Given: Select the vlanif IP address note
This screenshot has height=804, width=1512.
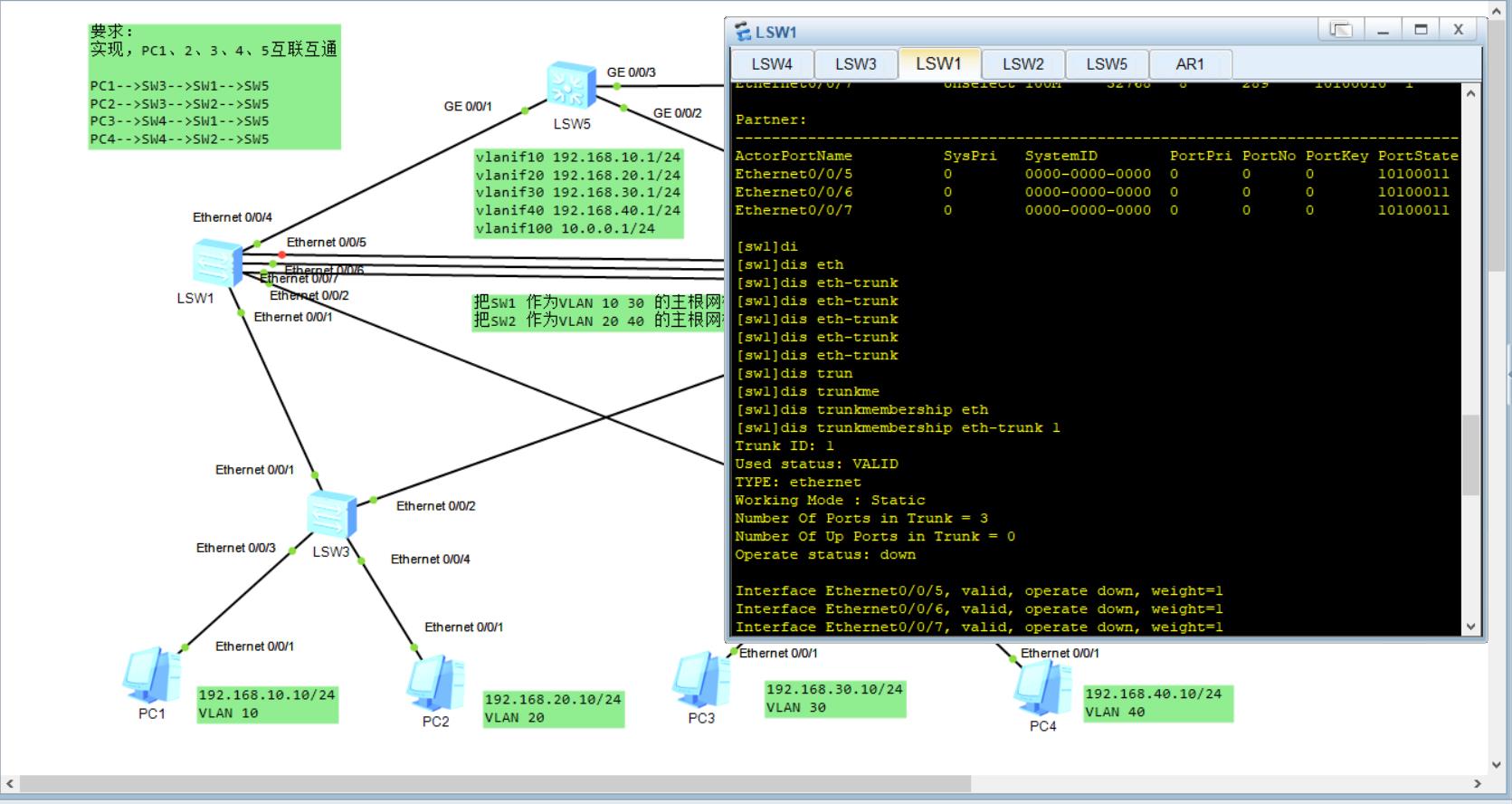Looking at the screenshot, I should click(x=578, y=193).
